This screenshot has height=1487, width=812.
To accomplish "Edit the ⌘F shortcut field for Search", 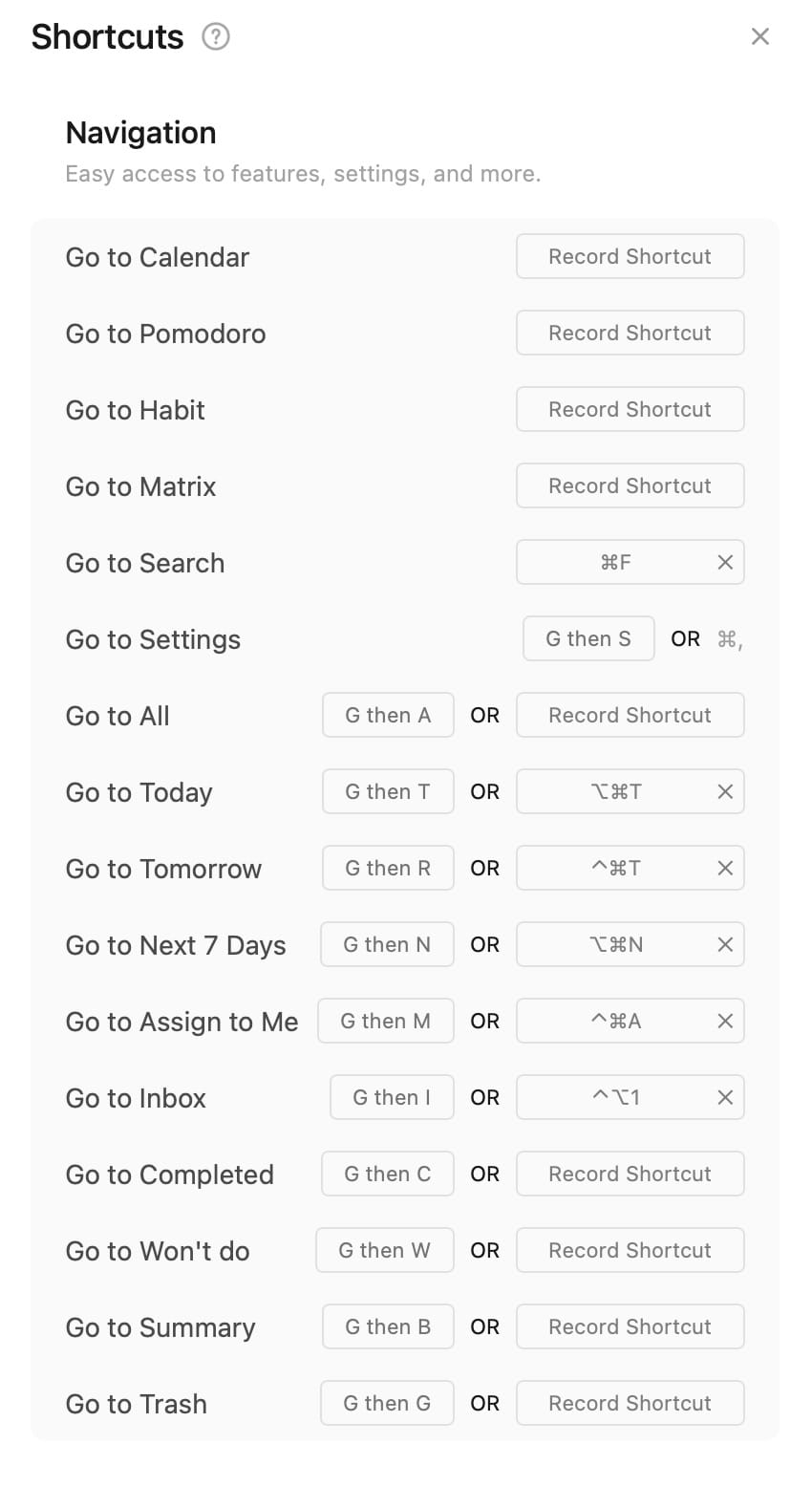I will pyautogui.click(x=615, y=563).
